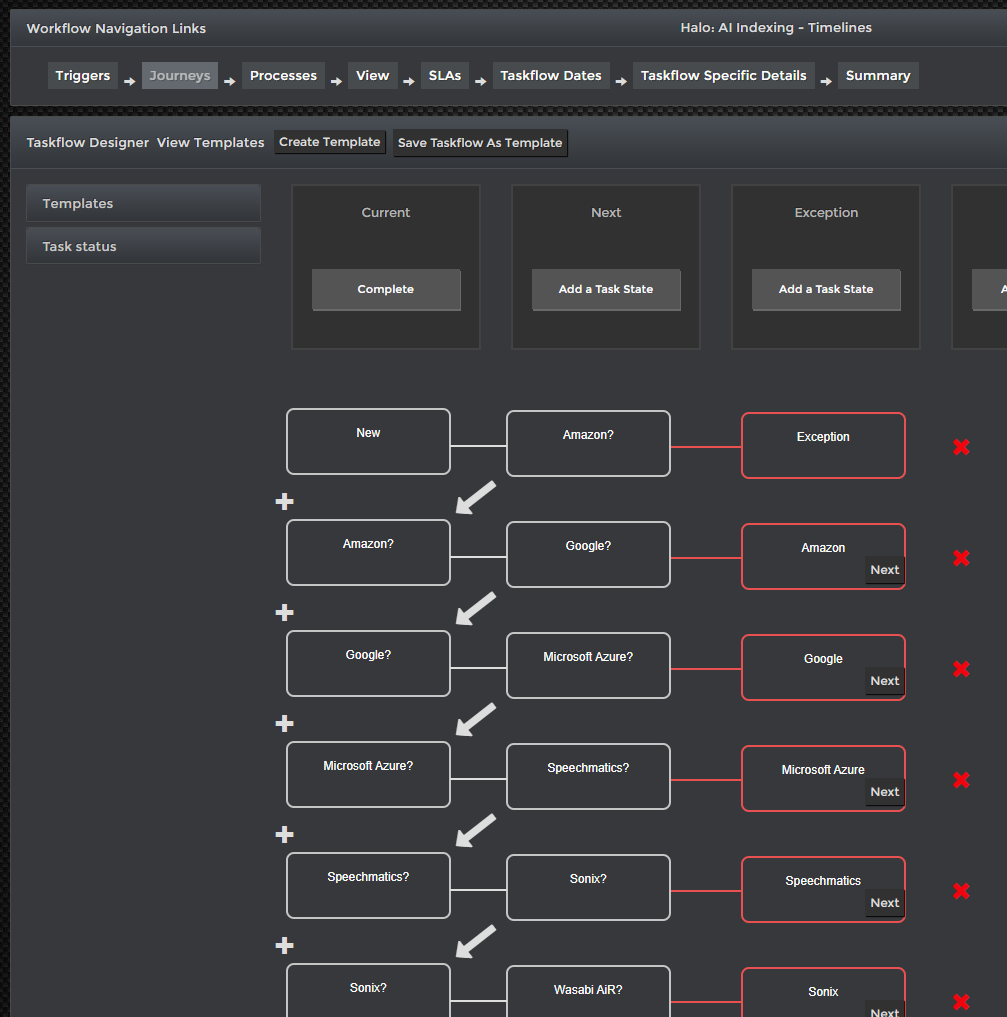
Task: Go to the Triggers step
Action: click(82, 75)
